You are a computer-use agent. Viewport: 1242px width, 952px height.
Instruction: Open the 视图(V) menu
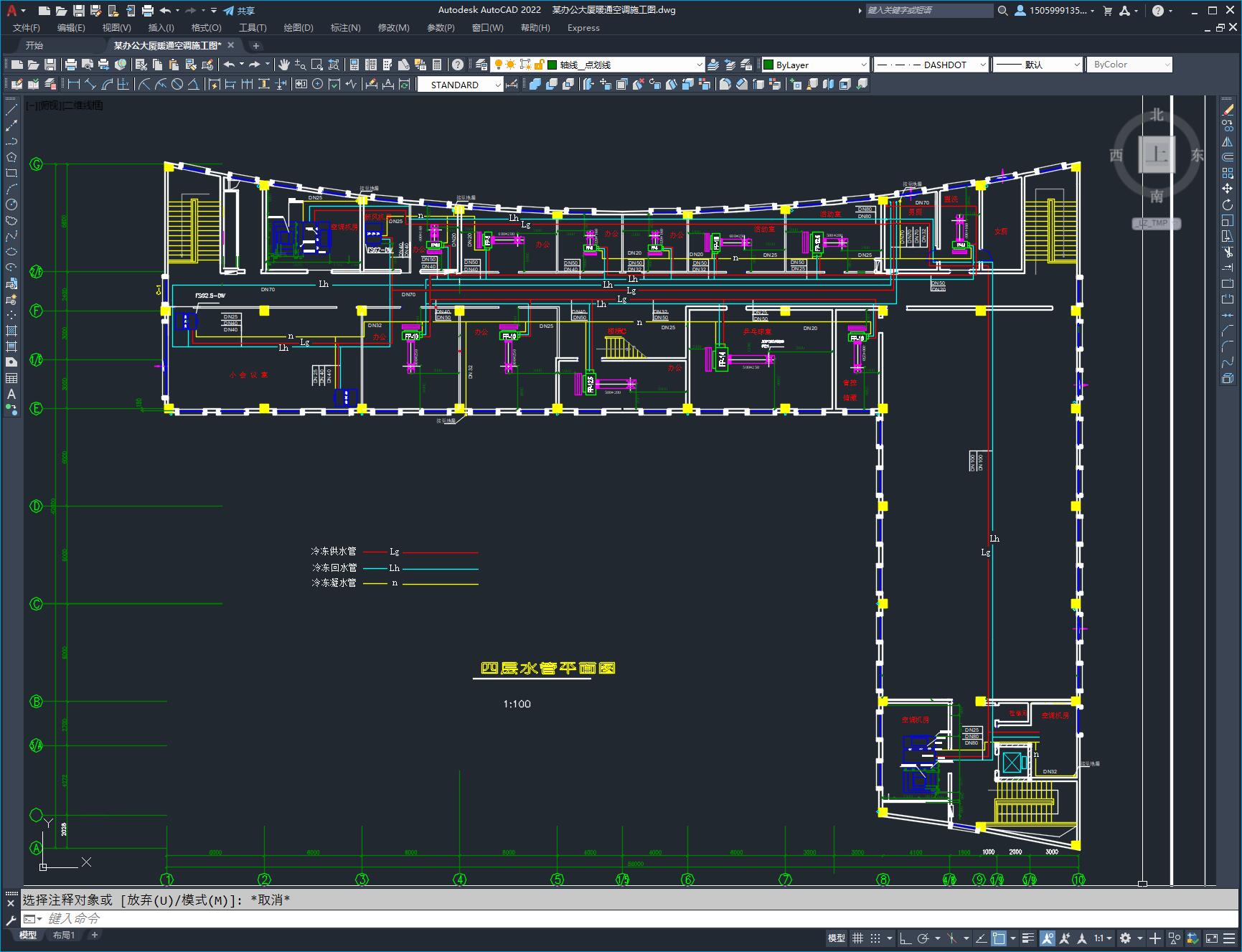click(x=116, y=28)
